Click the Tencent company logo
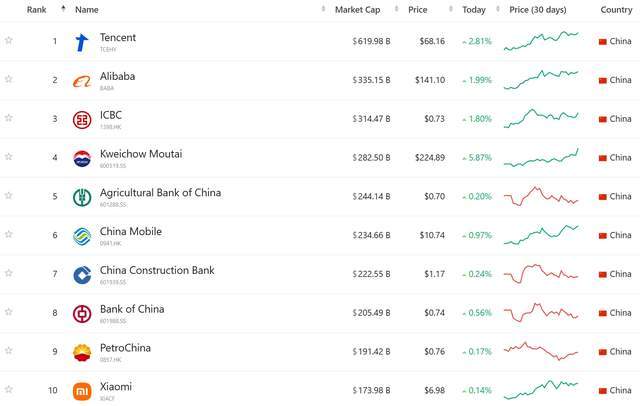 pos(82,42)
